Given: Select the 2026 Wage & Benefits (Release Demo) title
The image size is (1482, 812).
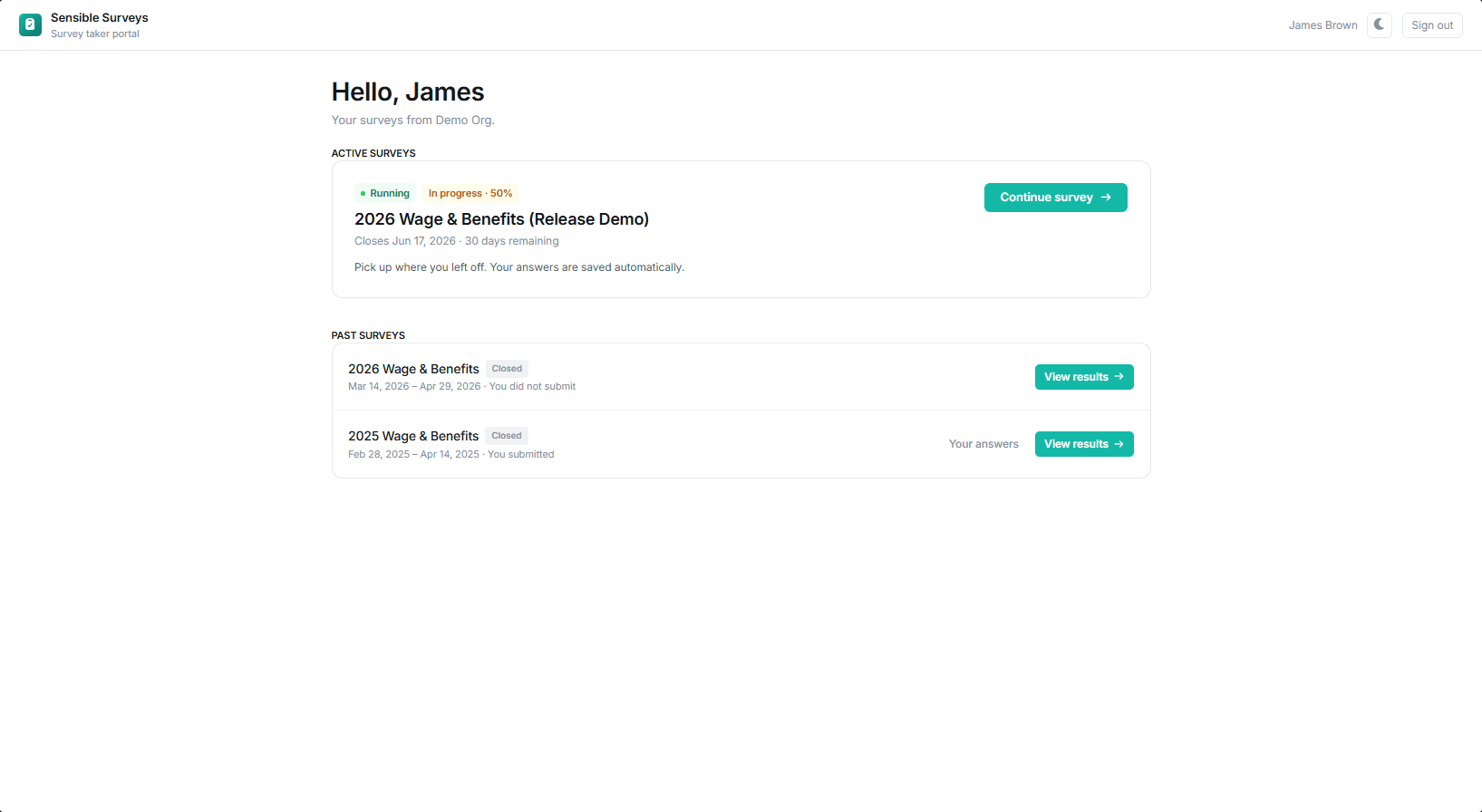Looking at the screenshot, I should pyautogui.click(x=501, y=219).
